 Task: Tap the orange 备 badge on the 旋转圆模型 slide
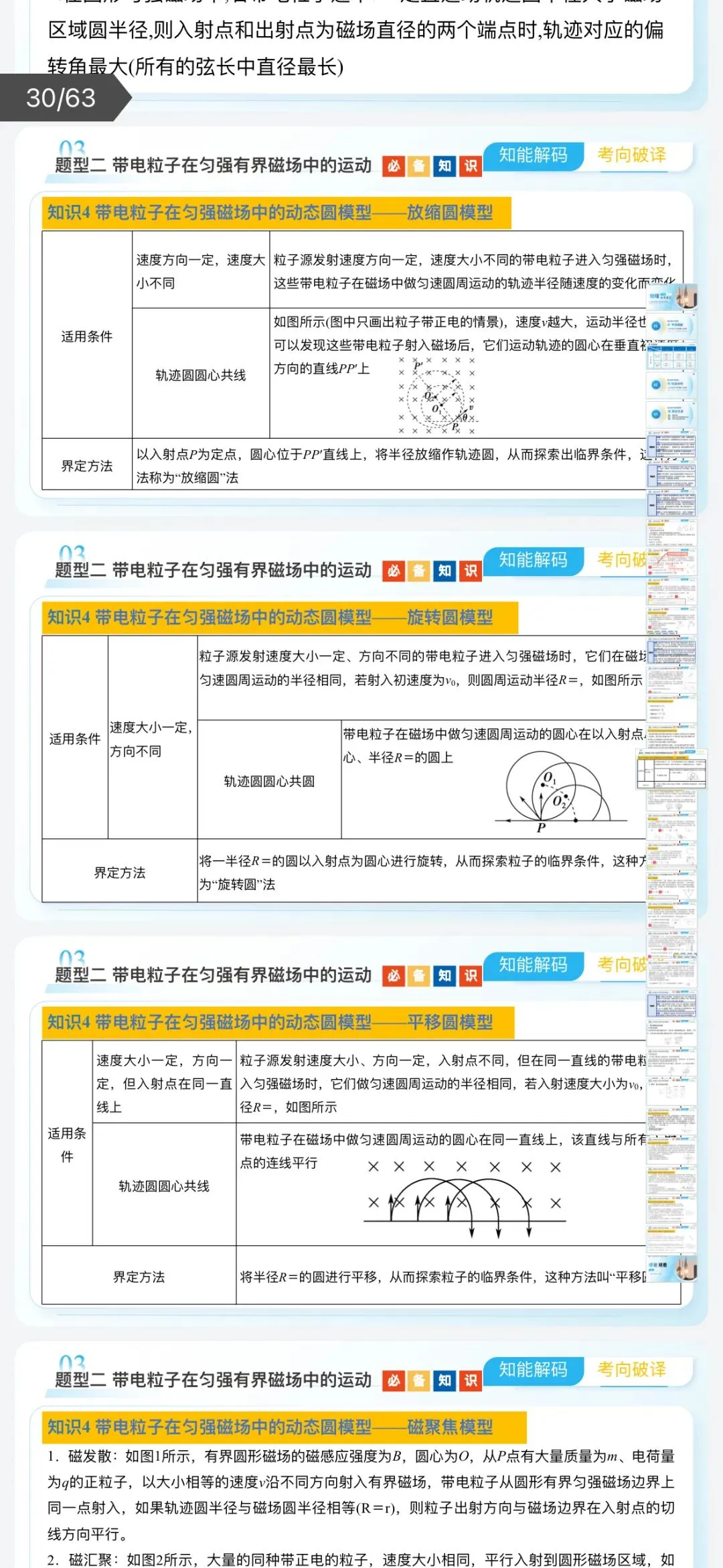click(x=419, y=571)
